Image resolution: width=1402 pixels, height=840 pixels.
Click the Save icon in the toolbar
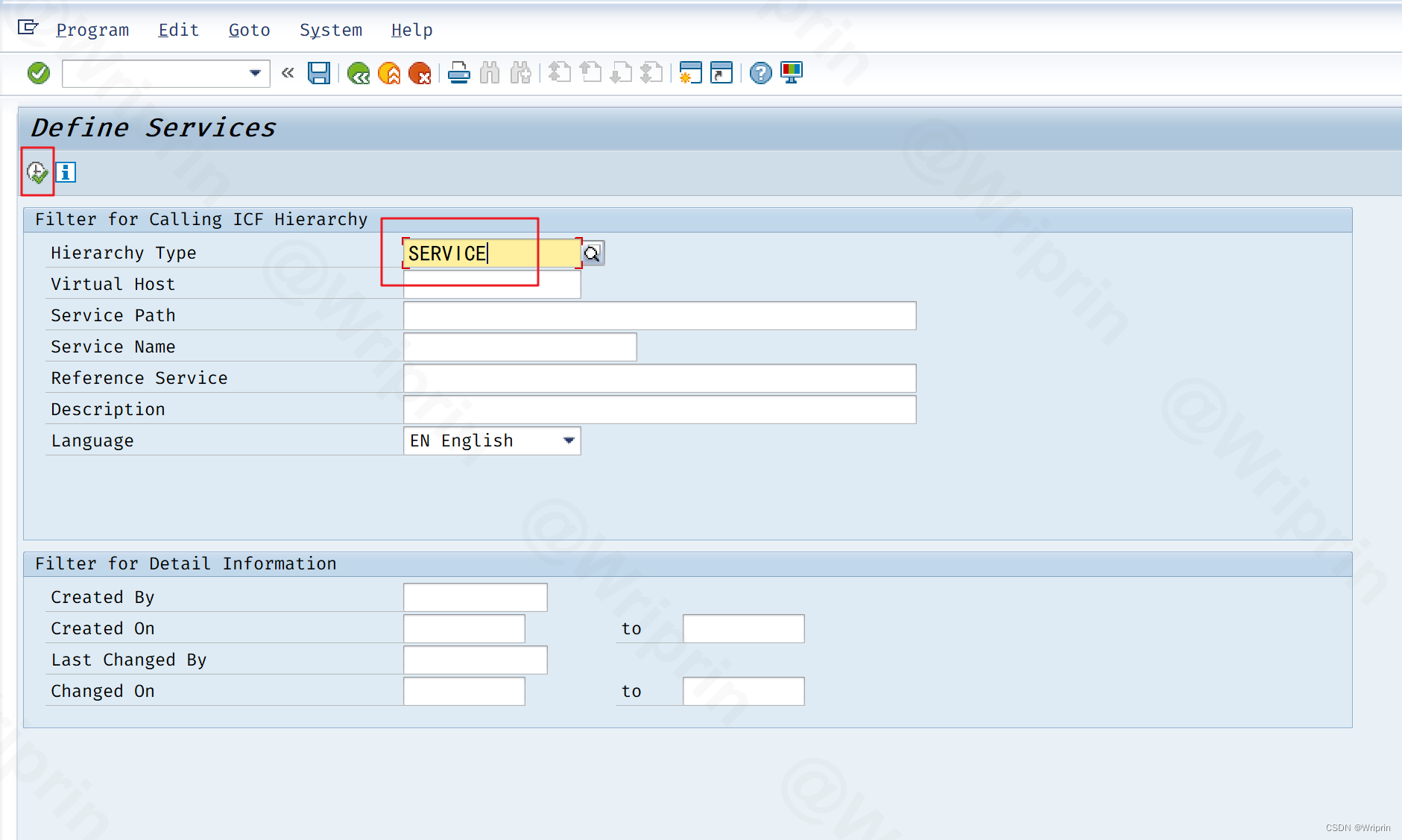point(319,72)
